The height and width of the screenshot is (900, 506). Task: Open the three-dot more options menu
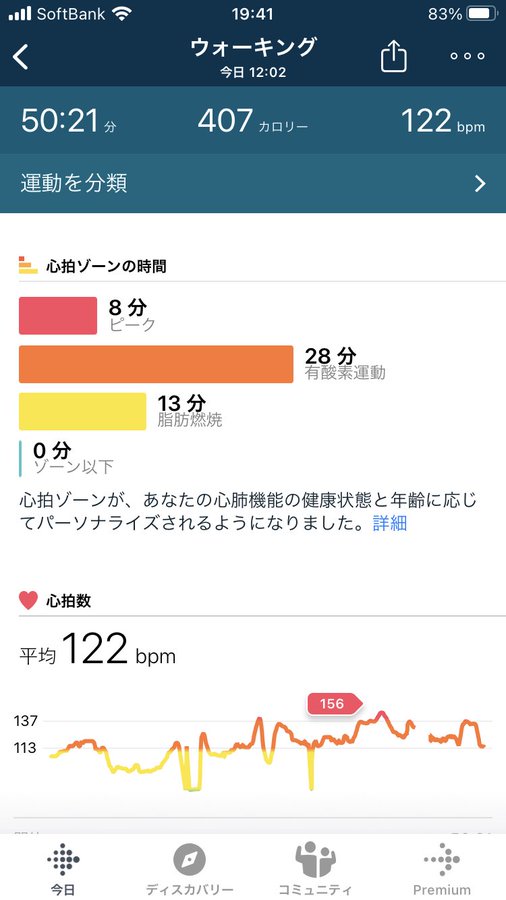click(x=468, y=56)
